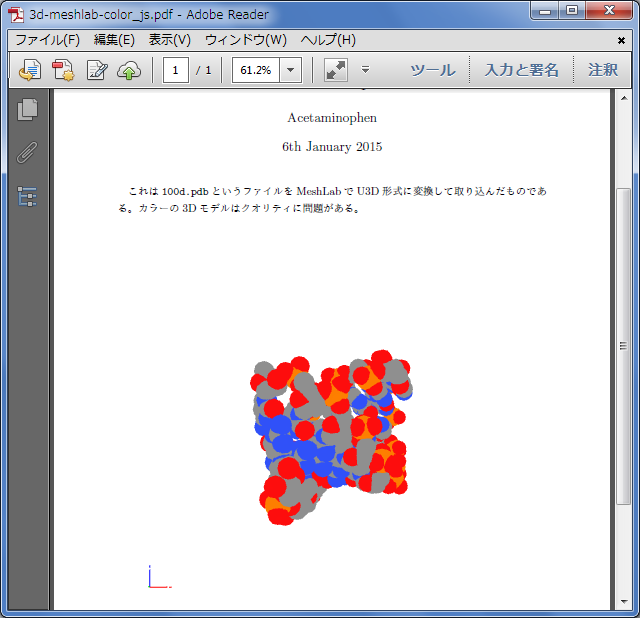The height and width of the screenshot is (618, 640).
Task: Click the sign document pen icon
Action: pyautogui.click(x=97, y=70)
